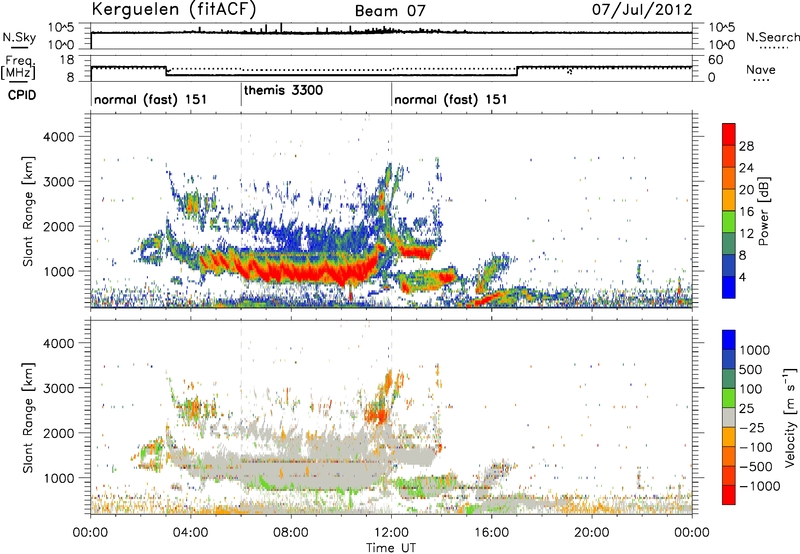Click the blue top segment of Velocity colorbar
800x554 pixels.
tap(729, 340)
